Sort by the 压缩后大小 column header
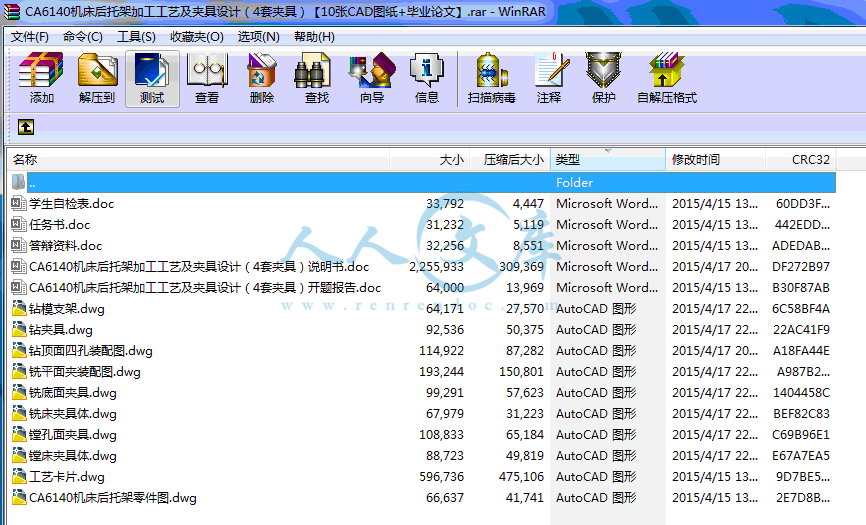Image resolution: width=866 pixels, height=525 pixels. 510,160
